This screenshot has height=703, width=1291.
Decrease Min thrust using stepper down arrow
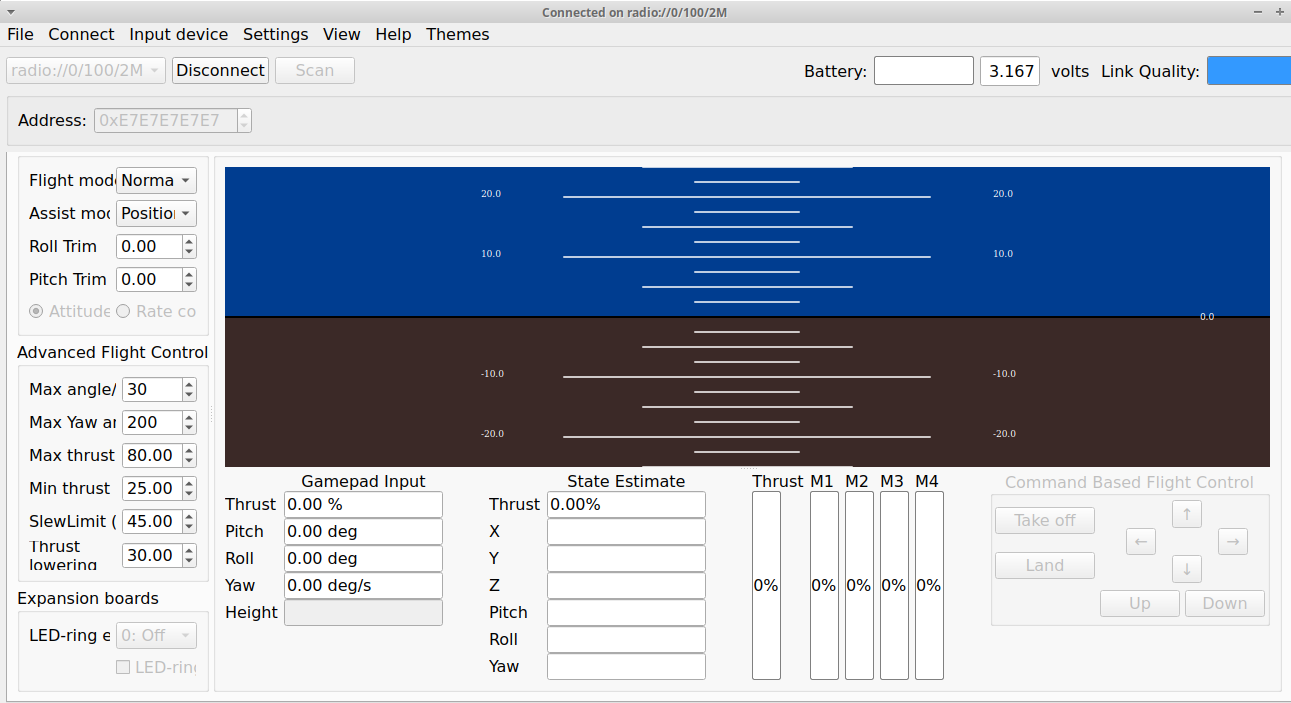tap(189, 494)
